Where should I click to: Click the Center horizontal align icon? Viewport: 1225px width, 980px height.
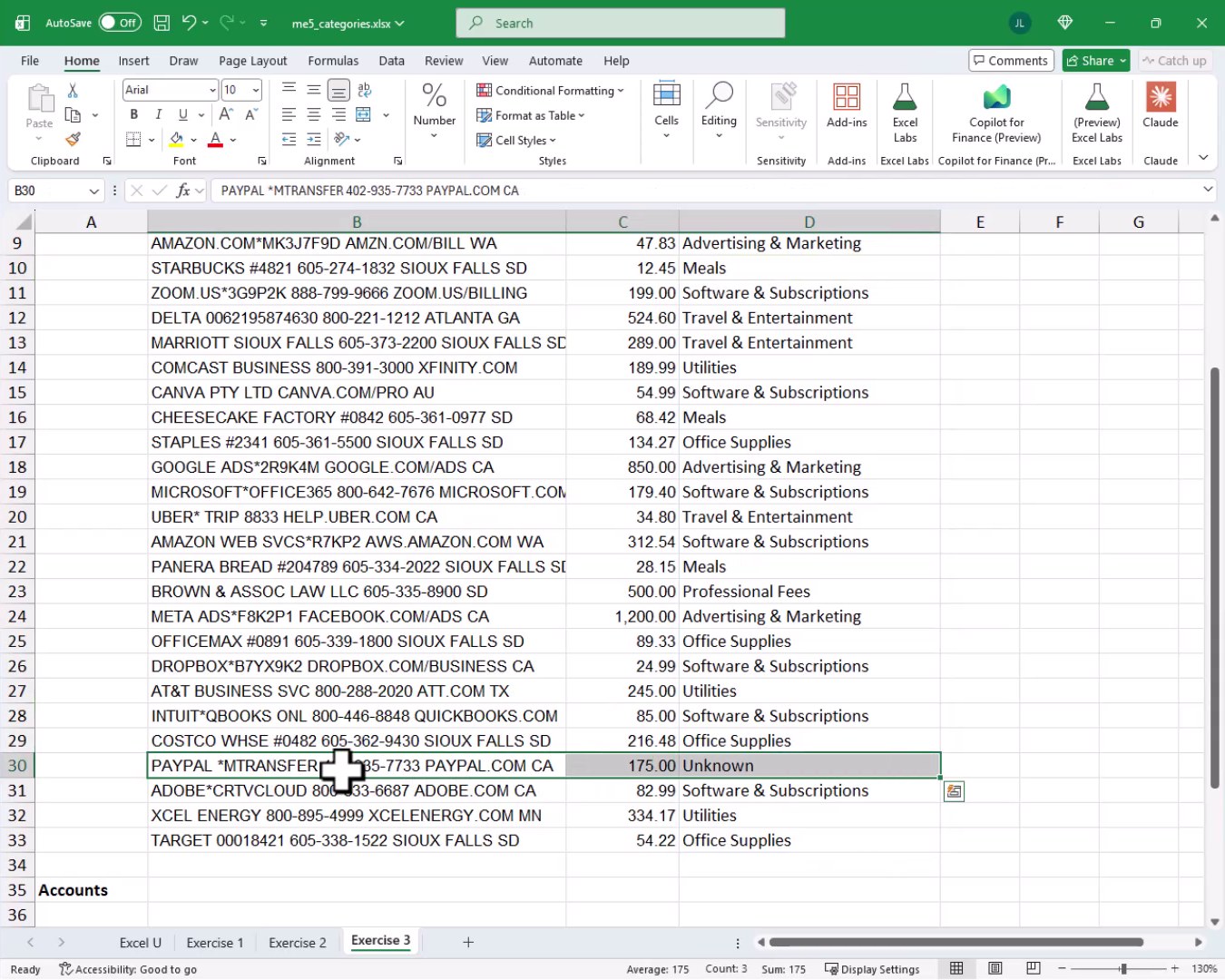pyautogui.click(x=314, y=114)
